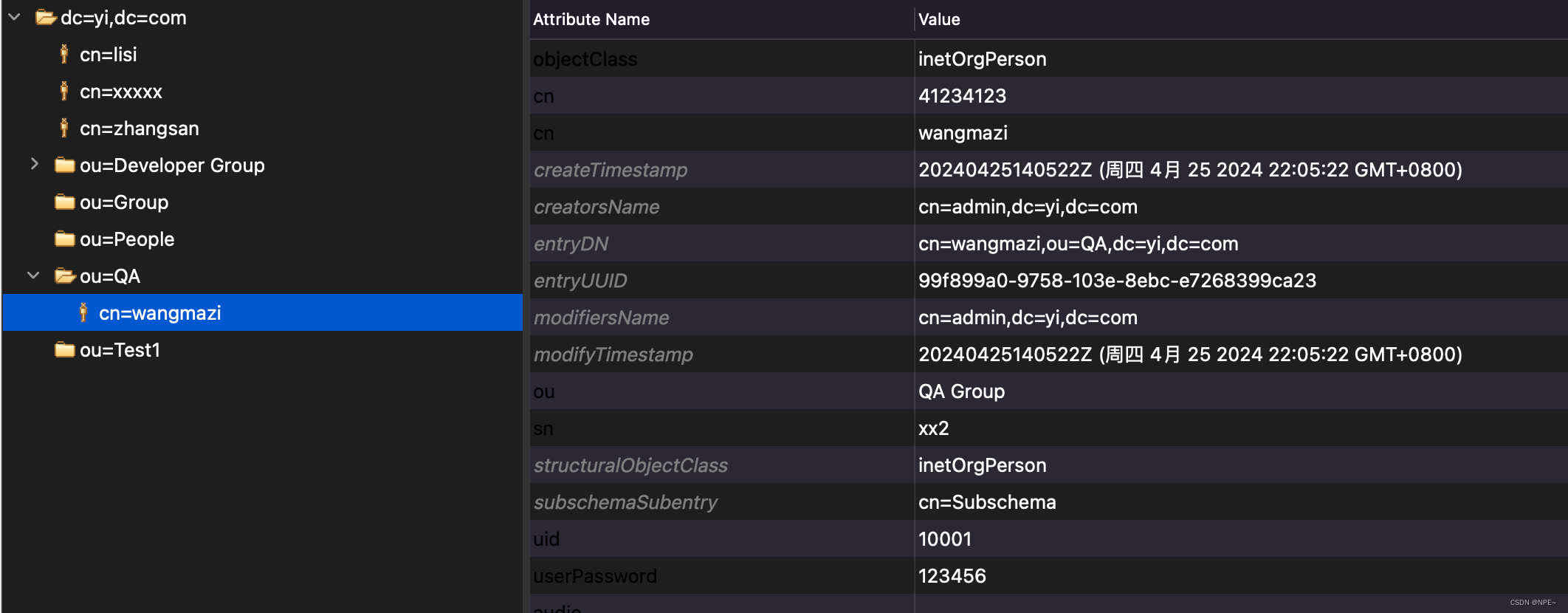Screen dimensions: 1568x613
Task: Select the ou=Test1 entry
Action: click(x=120, y=350)
